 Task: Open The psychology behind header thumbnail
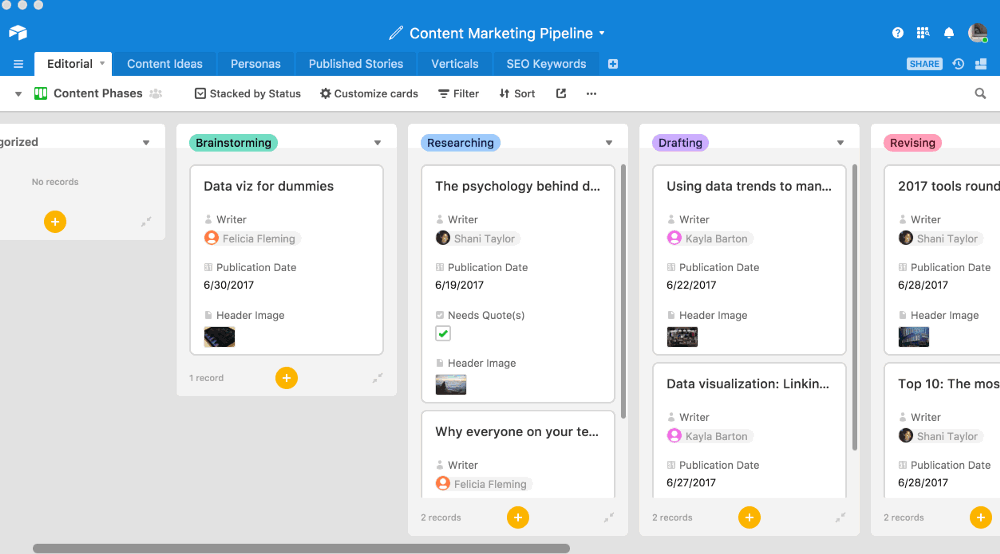pos(451,384)
